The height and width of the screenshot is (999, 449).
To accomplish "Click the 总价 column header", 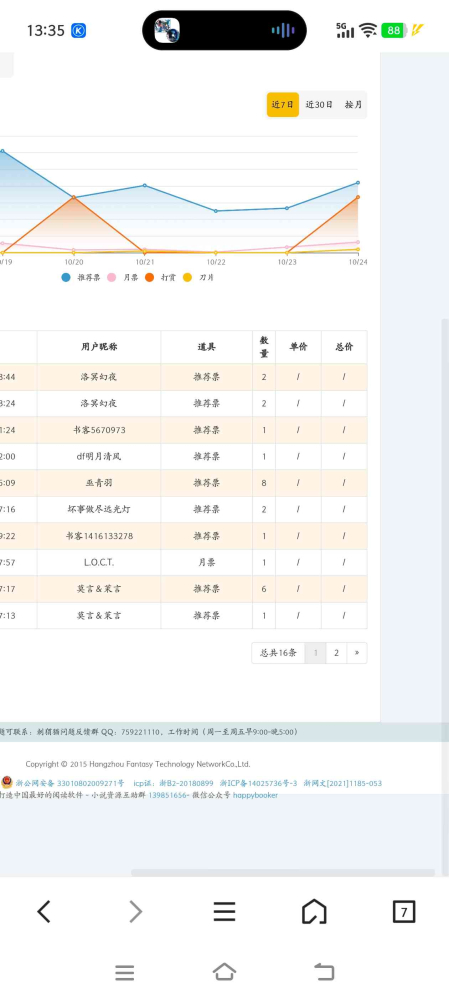I will (x=344, y=347).
